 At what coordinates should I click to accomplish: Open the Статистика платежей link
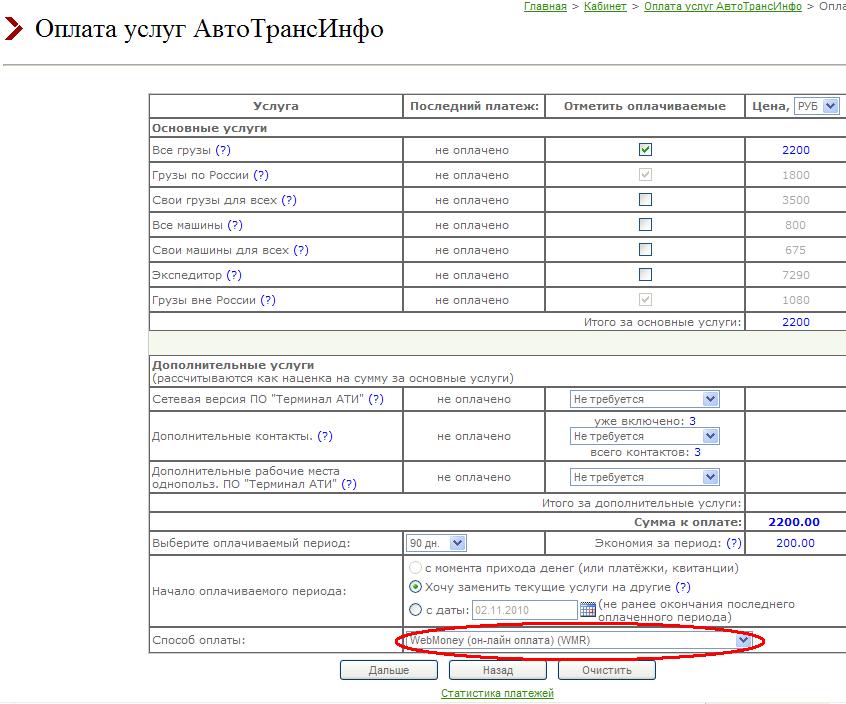pyautogui.click(x=497, y=693)
